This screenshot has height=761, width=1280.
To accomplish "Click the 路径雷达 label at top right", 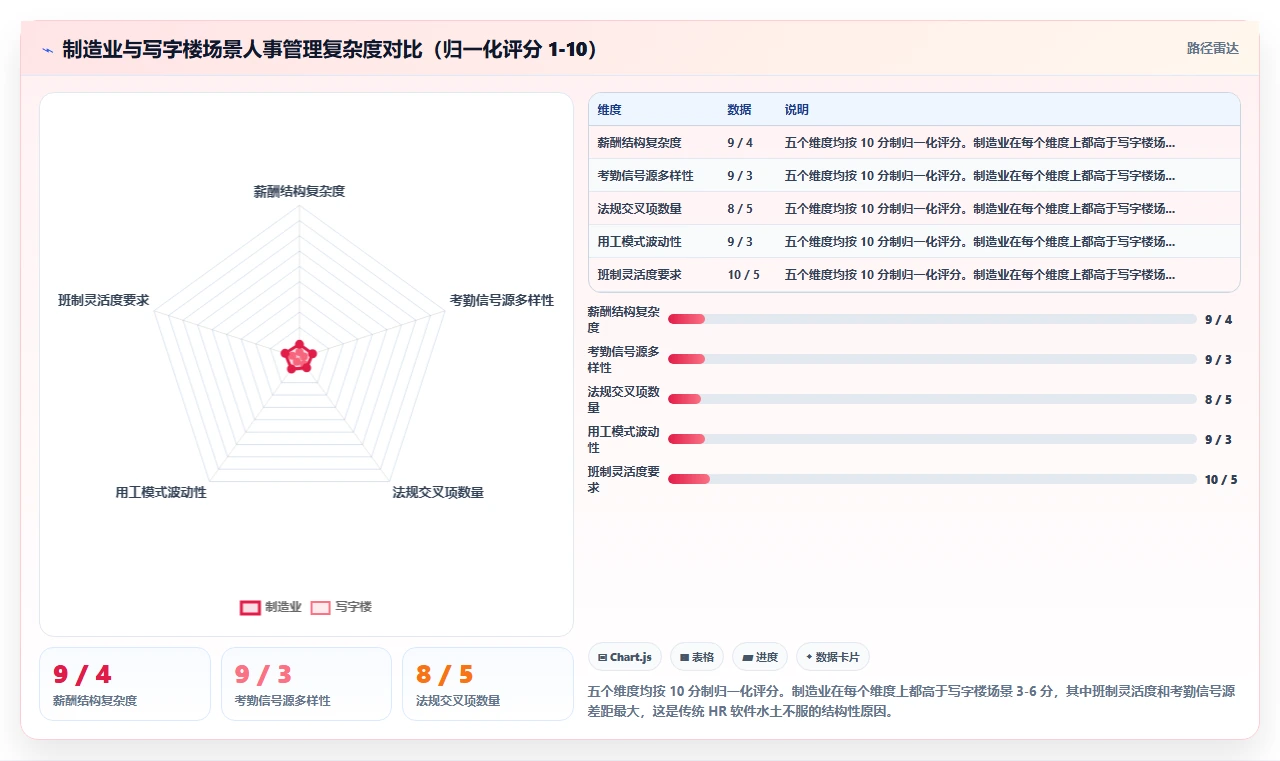I will click(1213, 48).
